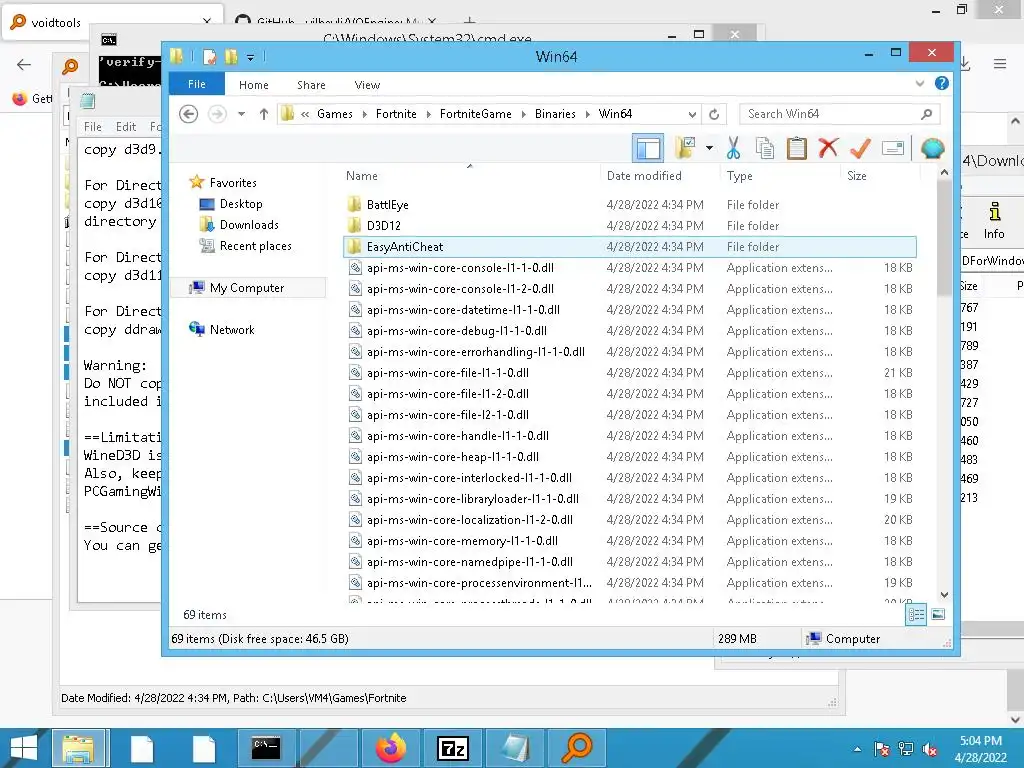The height and width of the screenshot is (768, 1024).
Task: Click the breadcrumb arrow after Binaries
Action: coord(588,114)
